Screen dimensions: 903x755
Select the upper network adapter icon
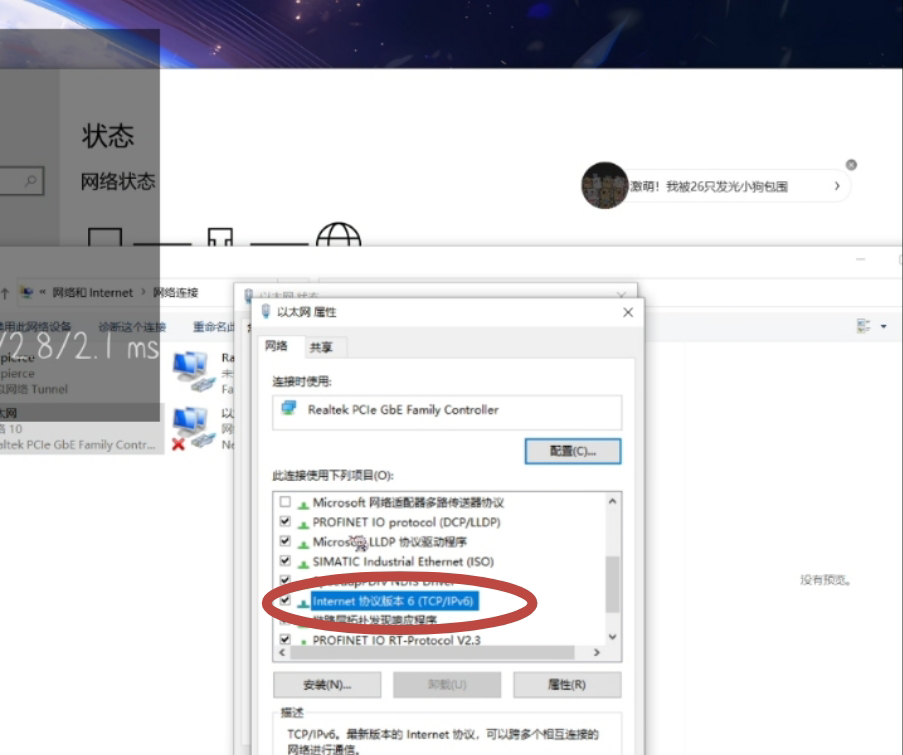(194, 371)
